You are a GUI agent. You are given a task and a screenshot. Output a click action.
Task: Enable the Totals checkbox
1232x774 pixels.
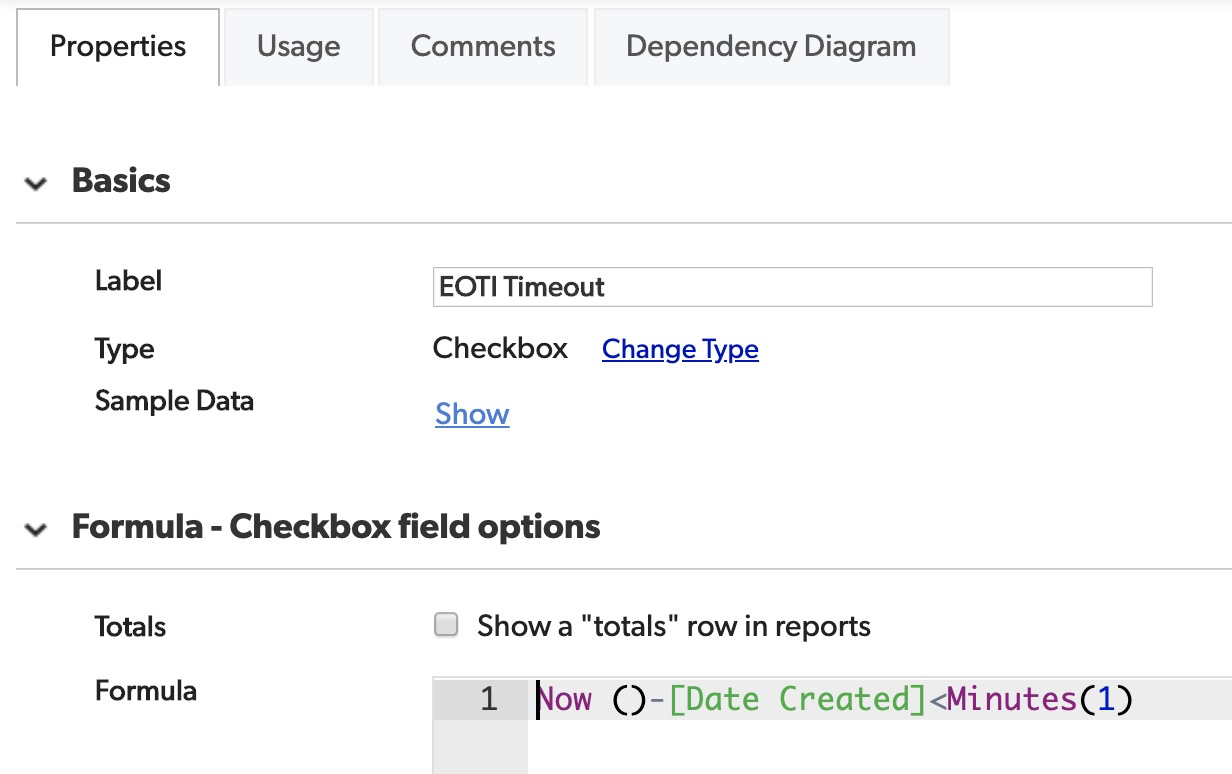tap(445, 626)
